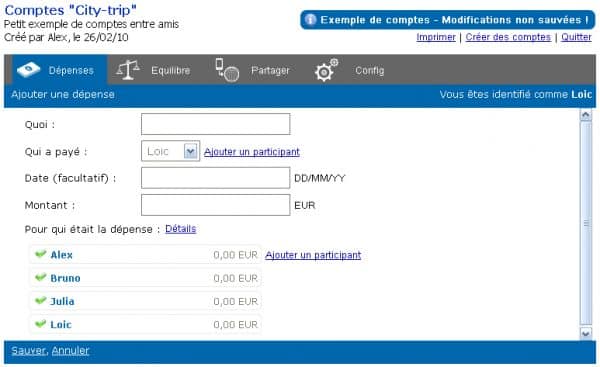
Task: Open the Créer des comptes link
Action: coord(508,37)
